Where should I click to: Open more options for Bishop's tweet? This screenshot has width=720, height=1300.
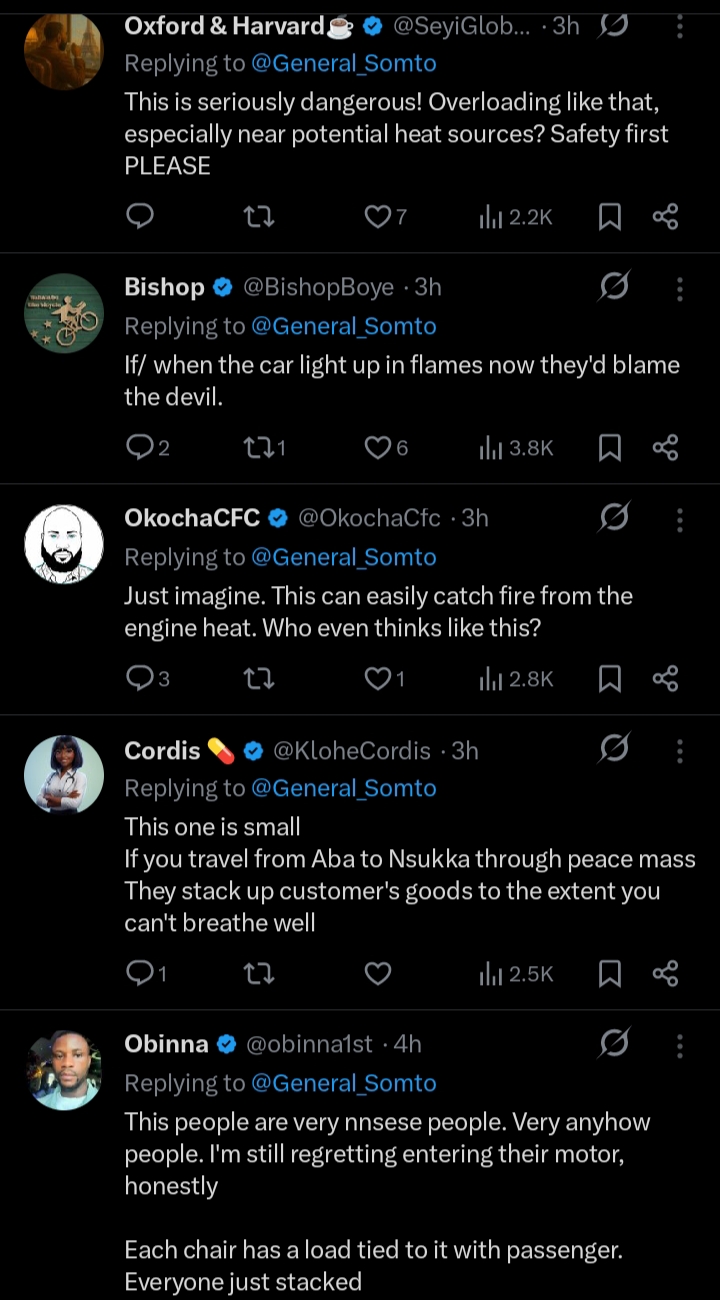click(680, 289)
